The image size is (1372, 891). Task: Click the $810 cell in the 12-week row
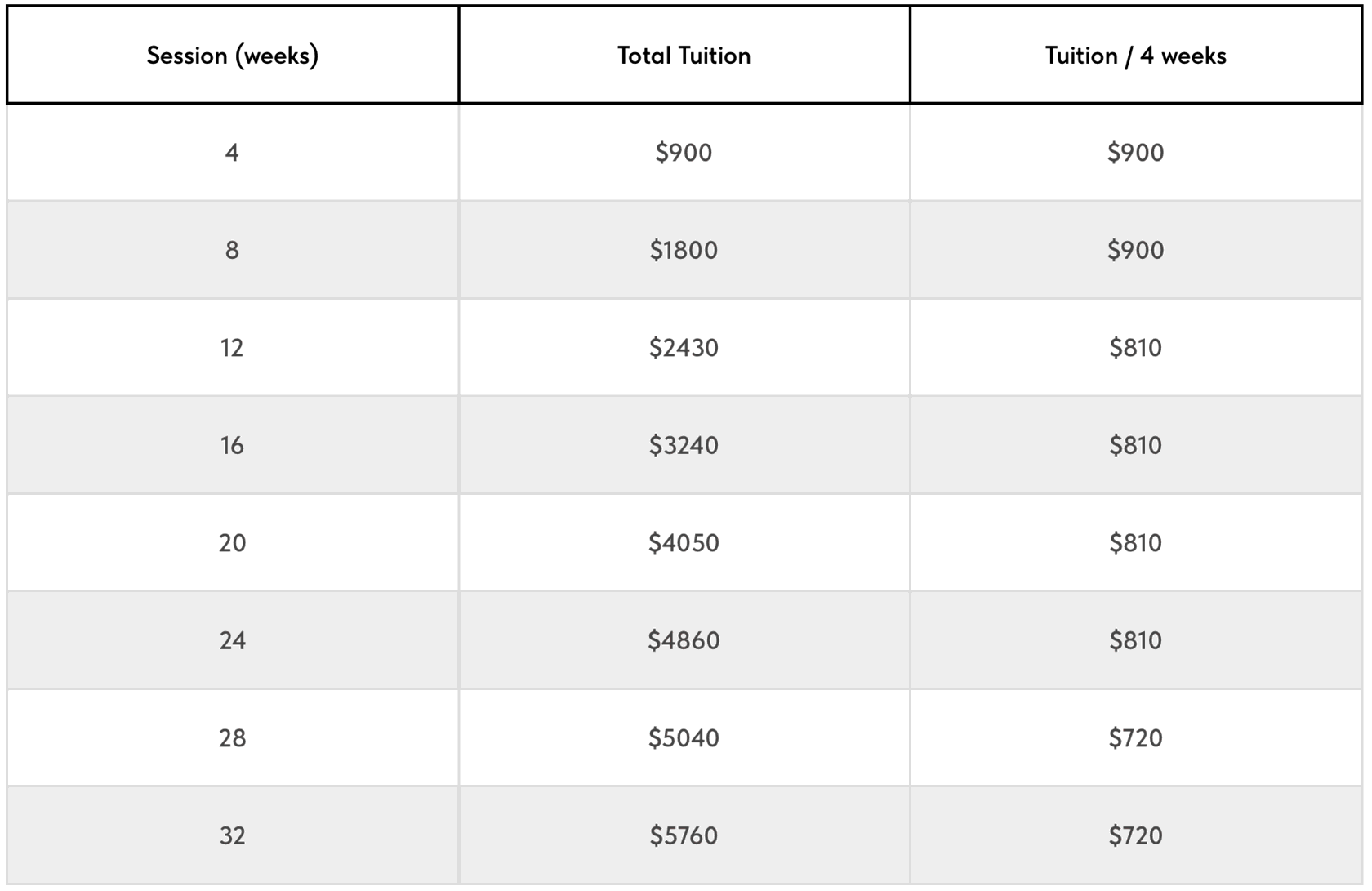1135,348
